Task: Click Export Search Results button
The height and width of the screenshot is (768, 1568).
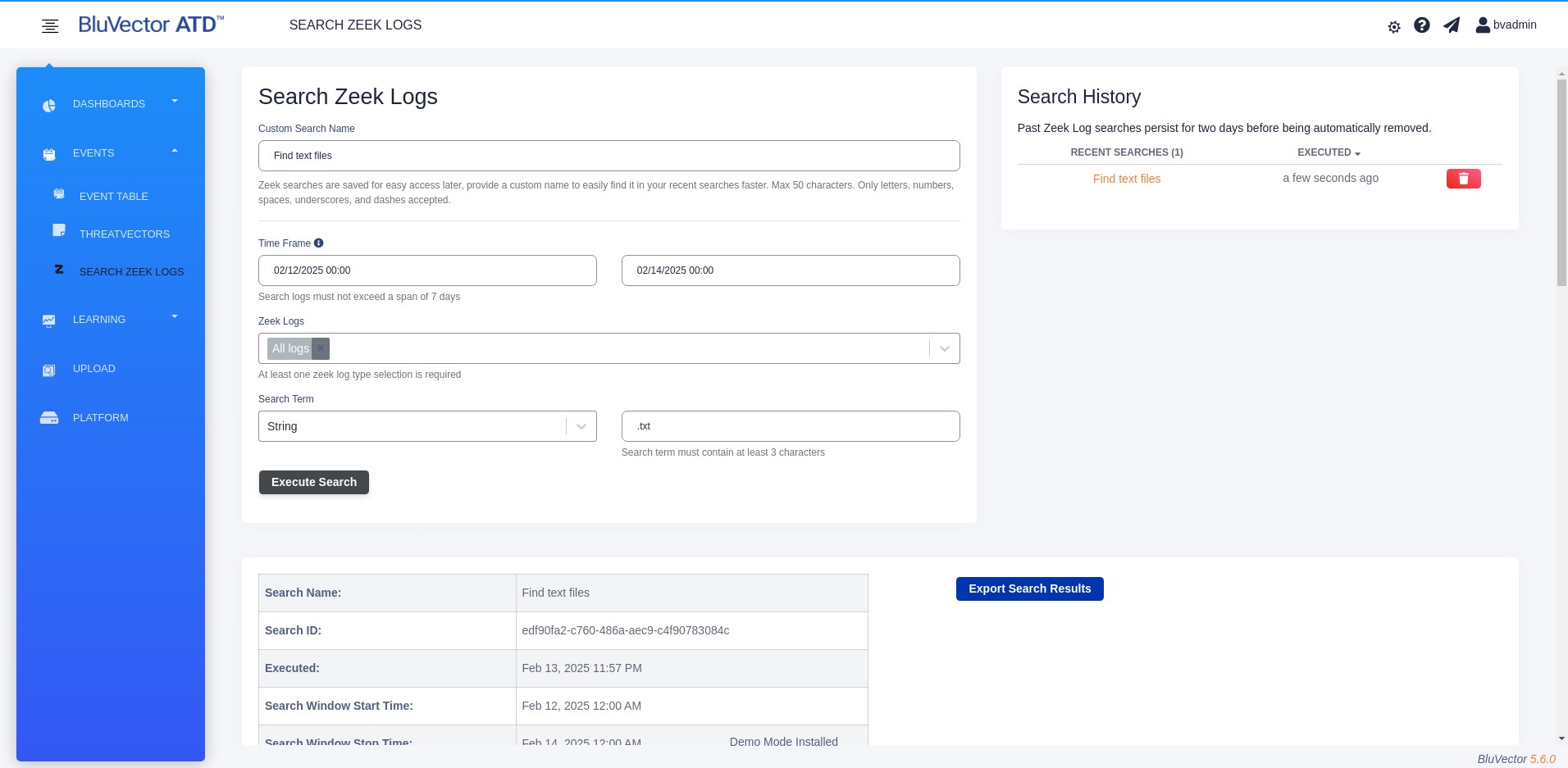Action: tap(1030, 588)
